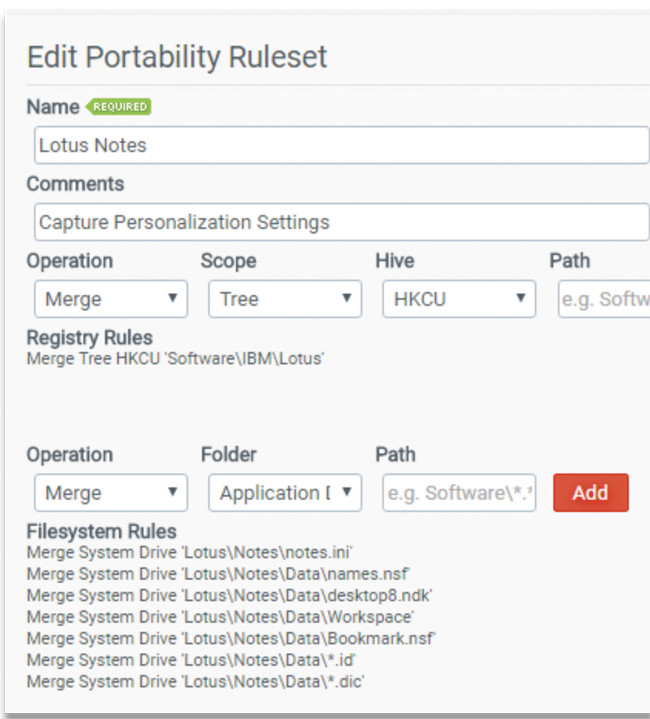Image resolution: width=650 pixels, height=719 pixels.
Task: Expand the Folder dropdown showing Application
Action: 284,493
